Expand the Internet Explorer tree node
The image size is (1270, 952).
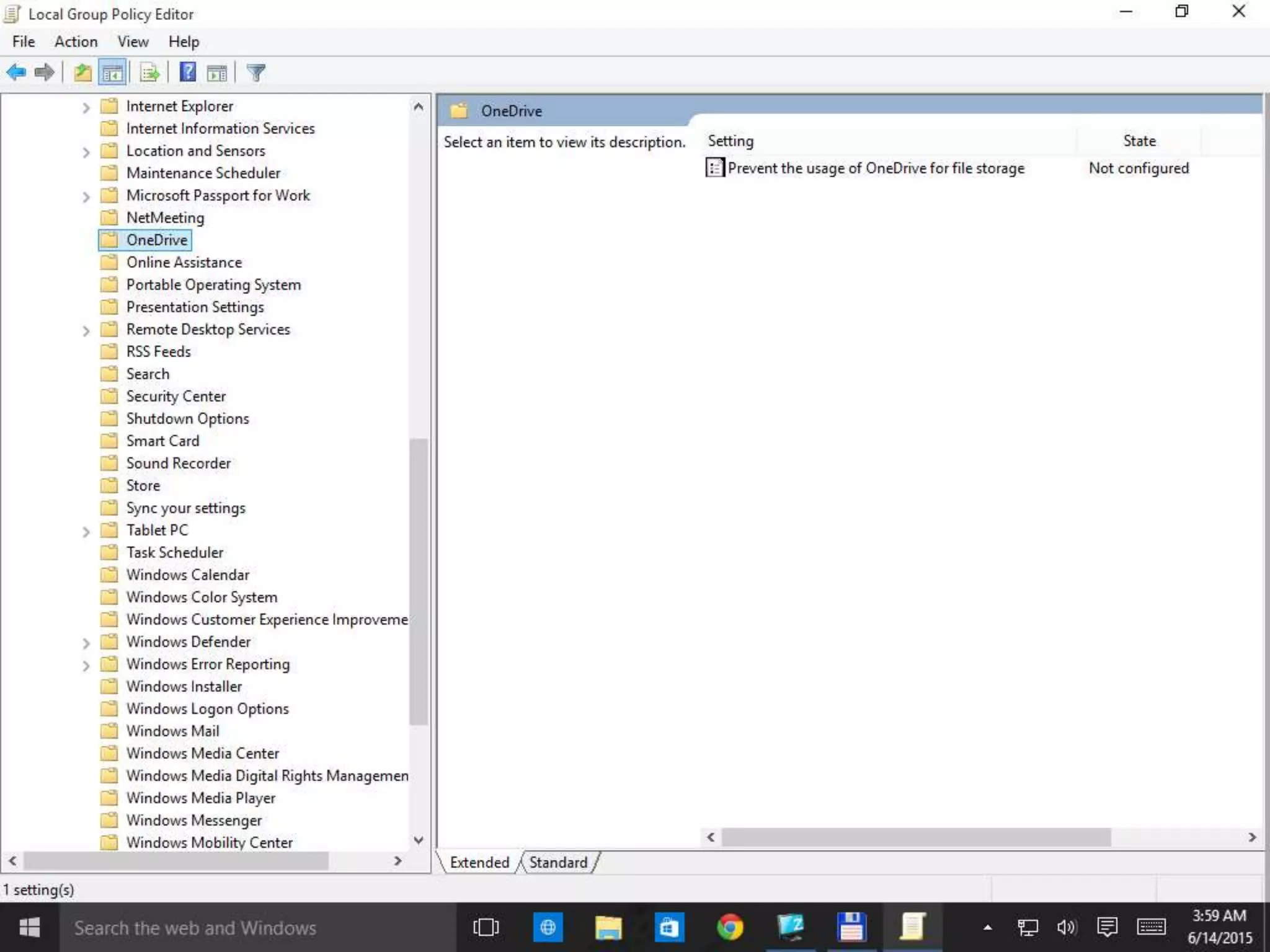pyautogui.click(x=86, y=107)
